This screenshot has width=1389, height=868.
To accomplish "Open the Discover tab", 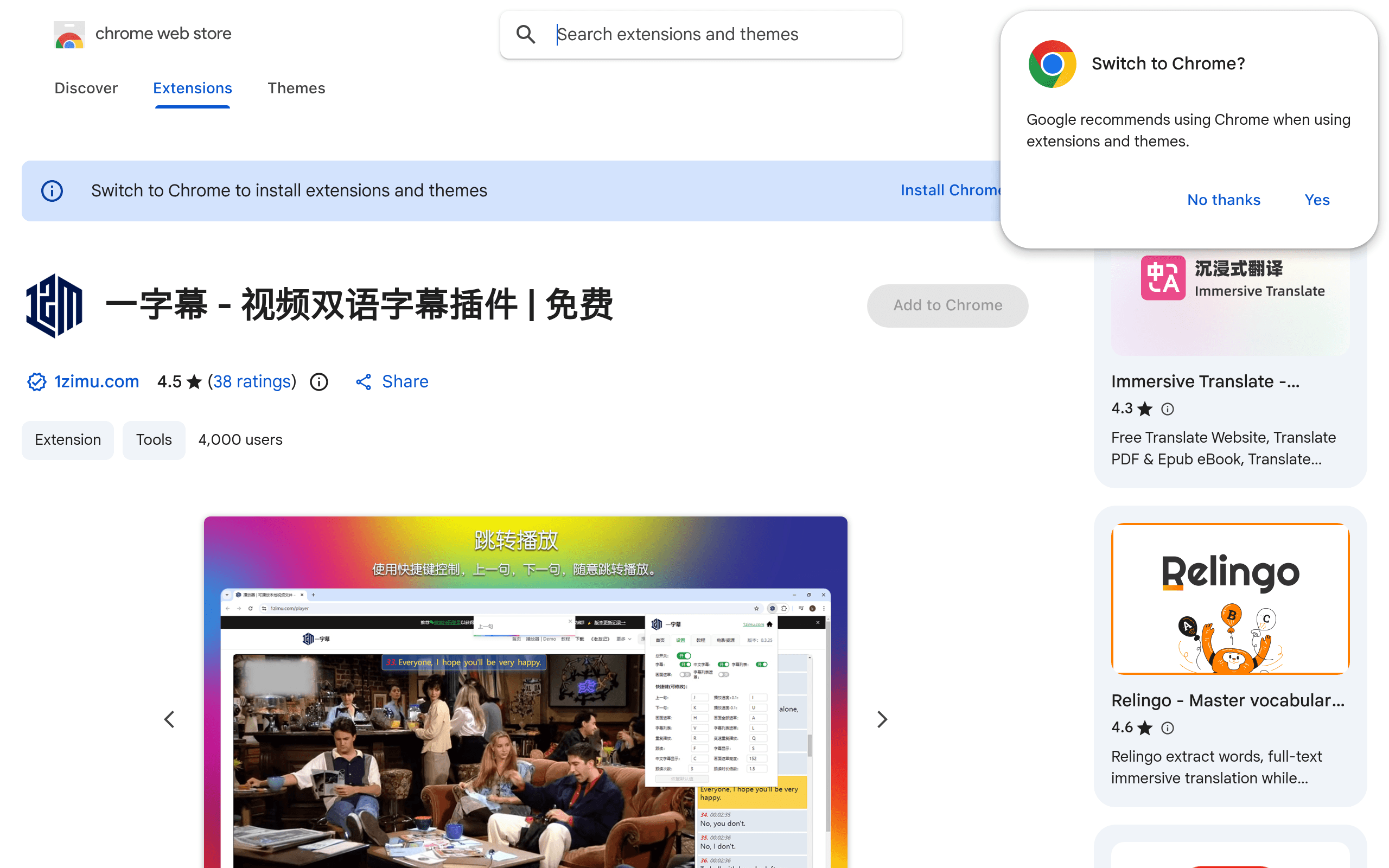I will coord(86,88).
